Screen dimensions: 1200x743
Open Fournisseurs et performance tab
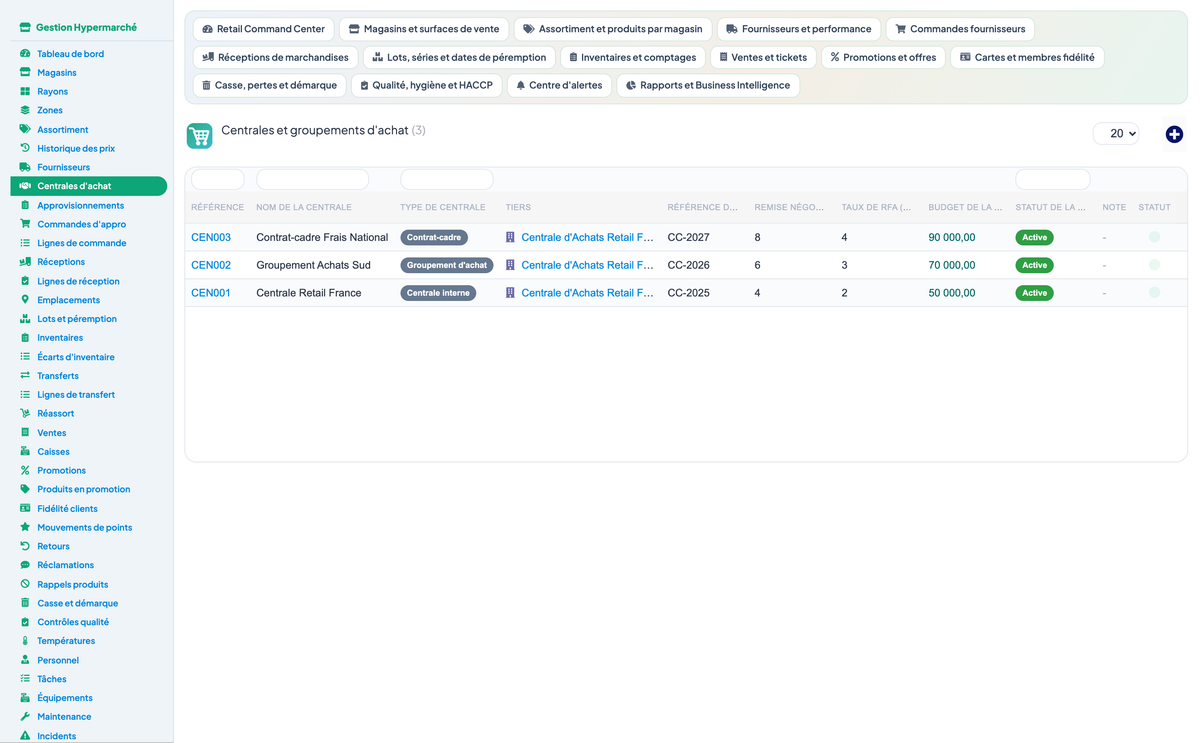(799, 29)
